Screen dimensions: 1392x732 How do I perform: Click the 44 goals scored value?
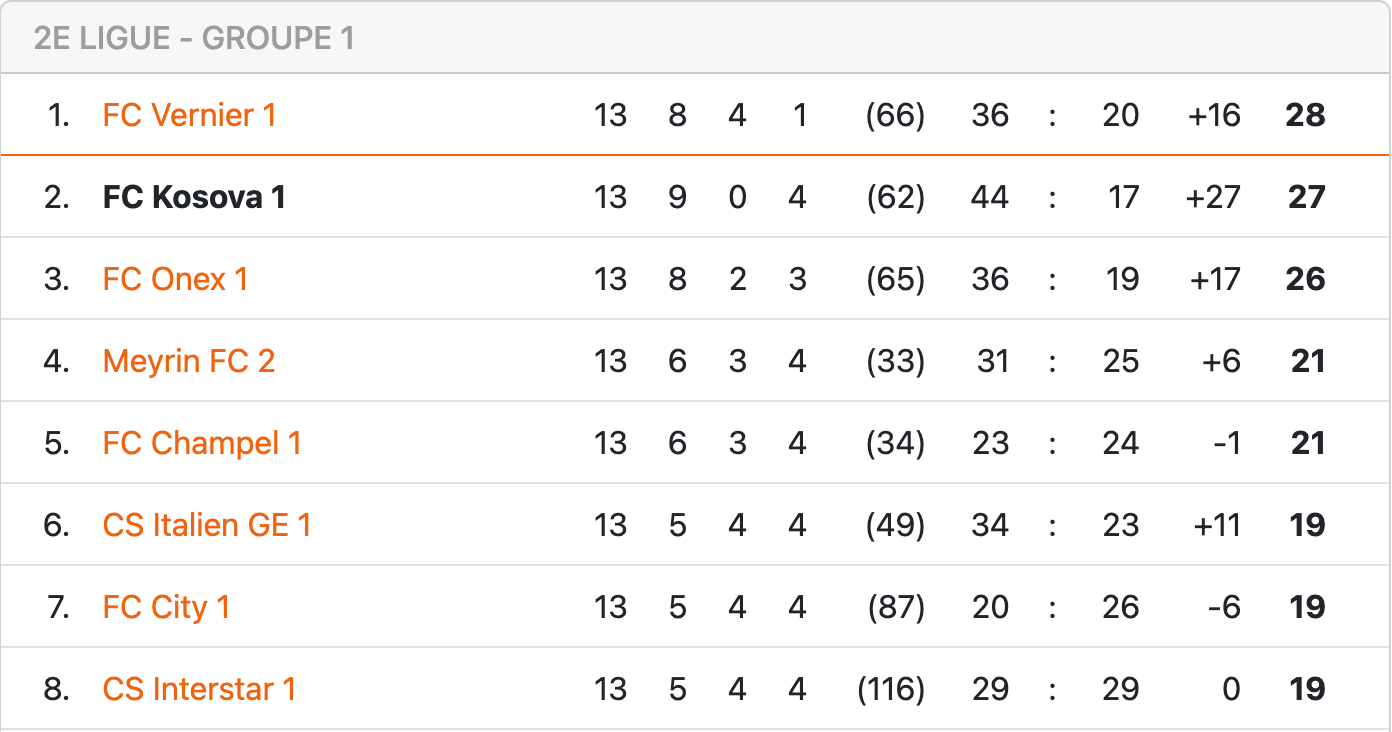click(989, 197)
